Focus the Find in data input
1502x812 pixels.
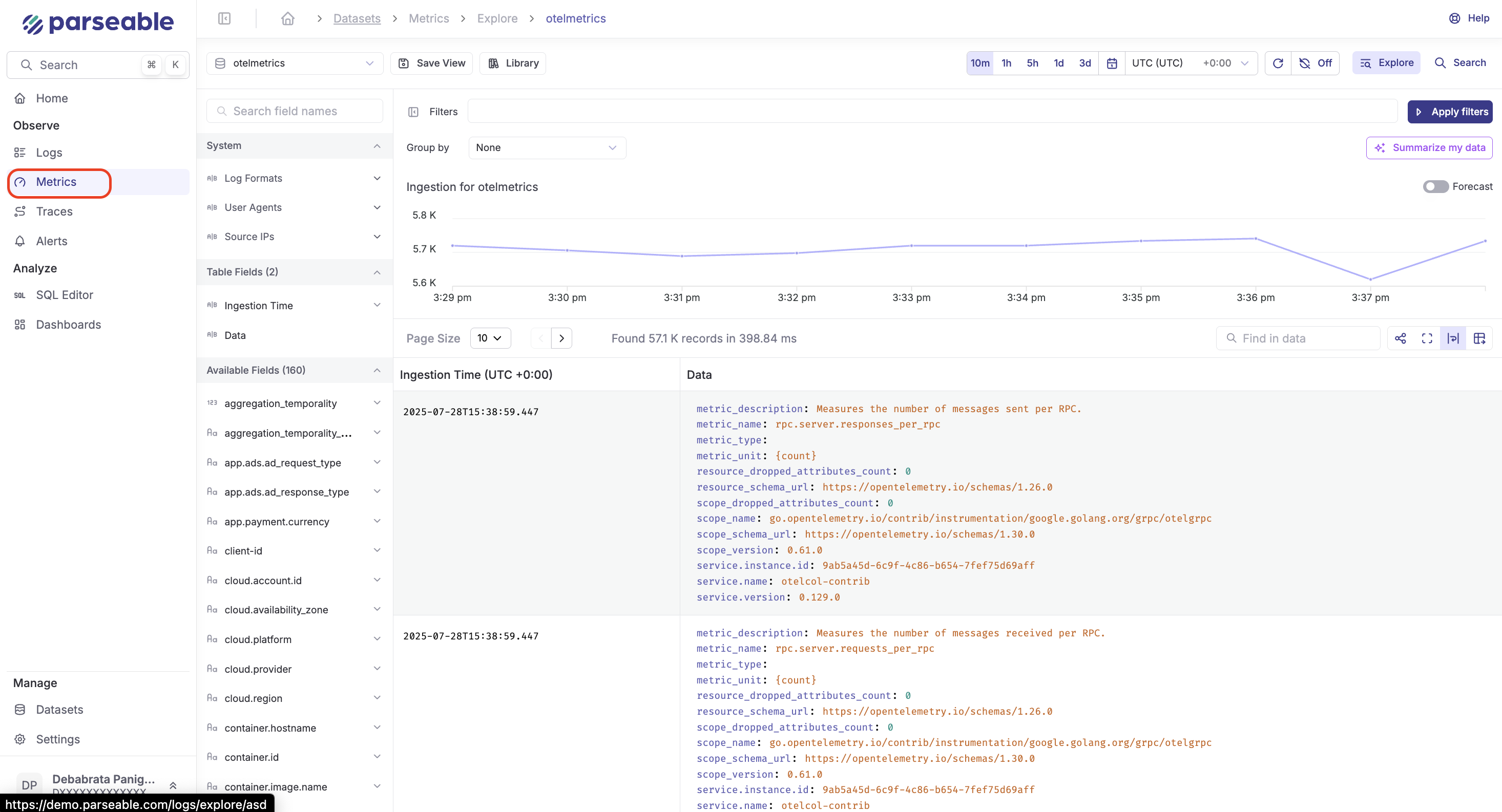pos(1298,338)
